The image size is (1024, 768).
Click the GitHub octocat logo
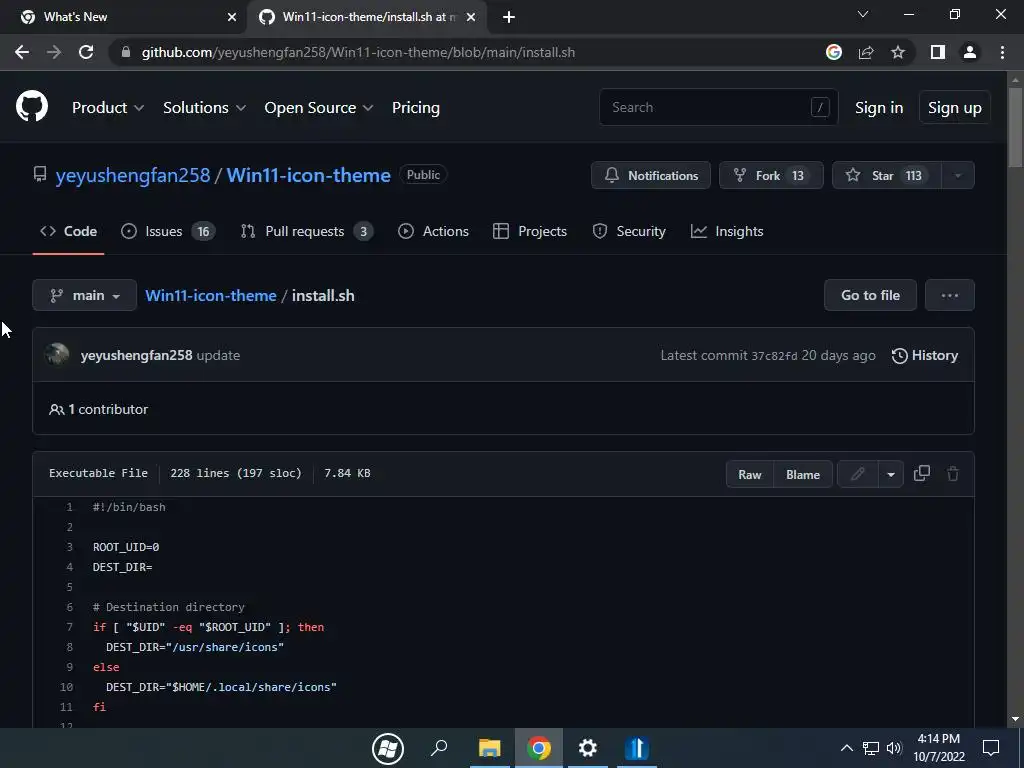(x=32, y=107)
